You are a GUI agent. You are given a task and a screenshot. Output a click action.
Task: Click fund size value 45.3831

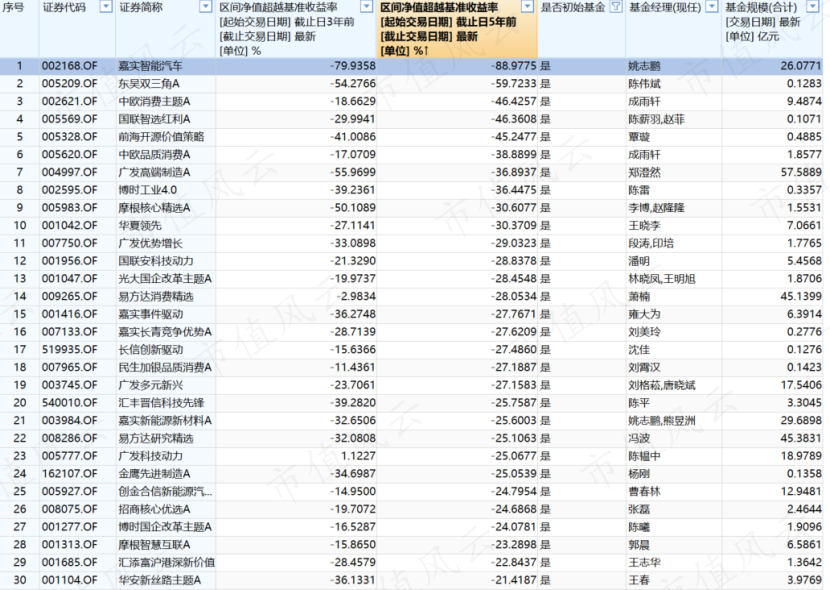click(801, 438)
